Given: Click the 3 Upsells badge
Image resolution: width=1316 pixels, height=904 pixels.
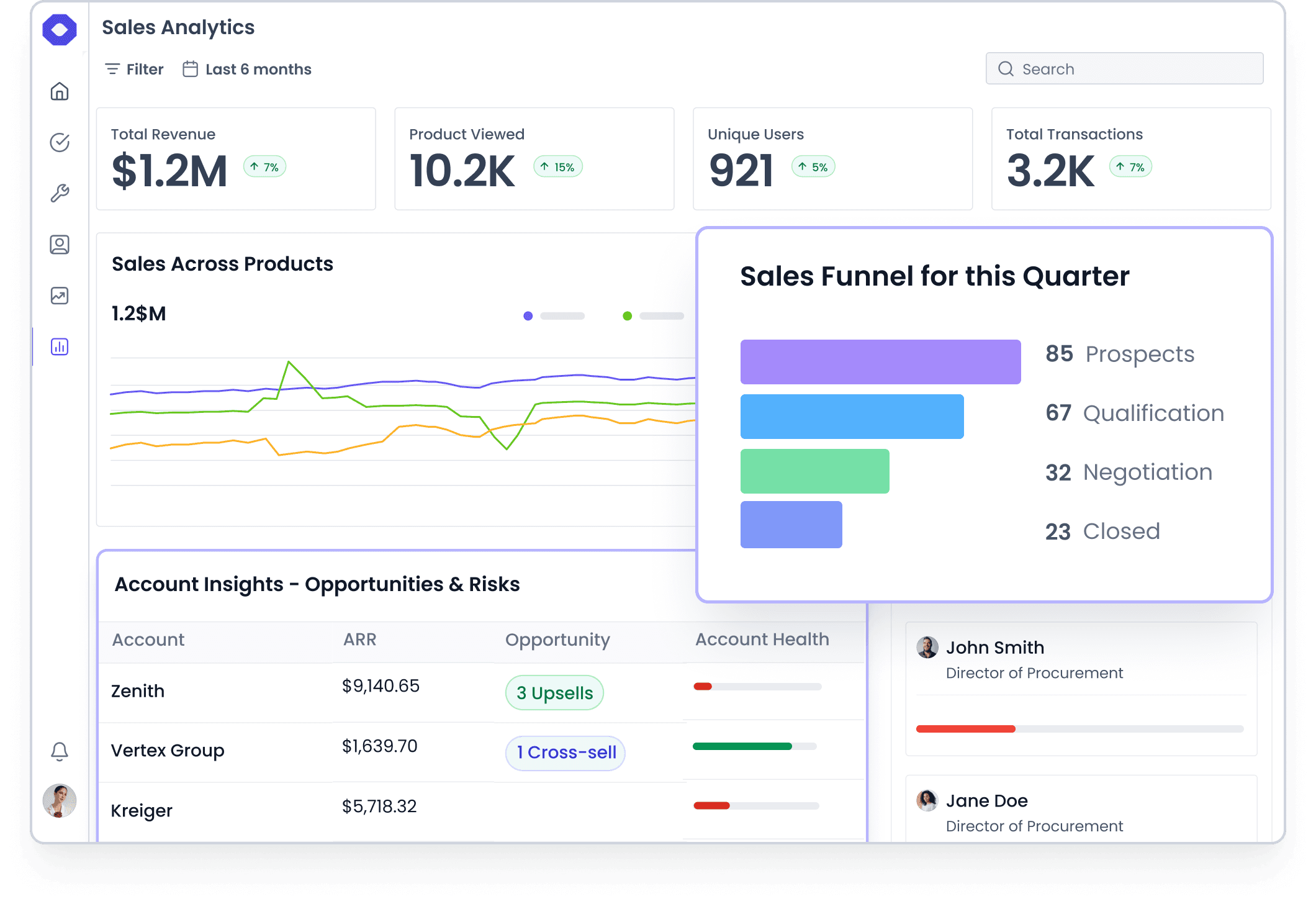Looking at the screenshot, I should pyautogui.click(x=554, y=692).
